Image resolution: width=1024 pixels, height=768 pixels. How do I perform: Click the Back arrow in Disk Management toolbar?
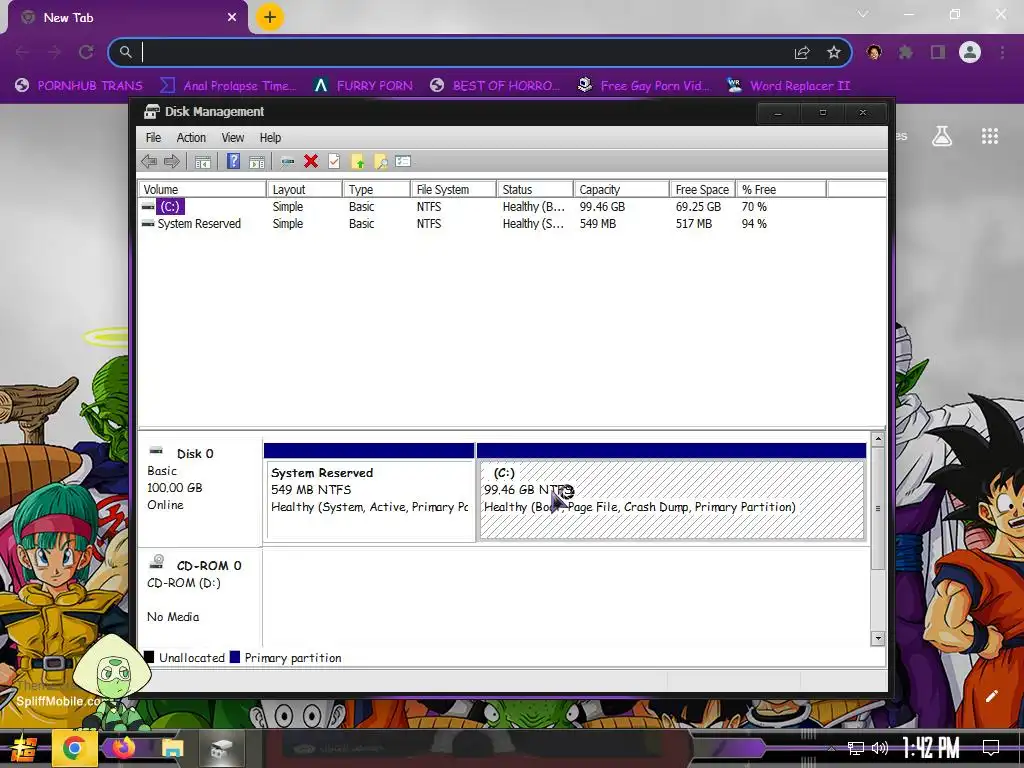click(x=149, y=161)
